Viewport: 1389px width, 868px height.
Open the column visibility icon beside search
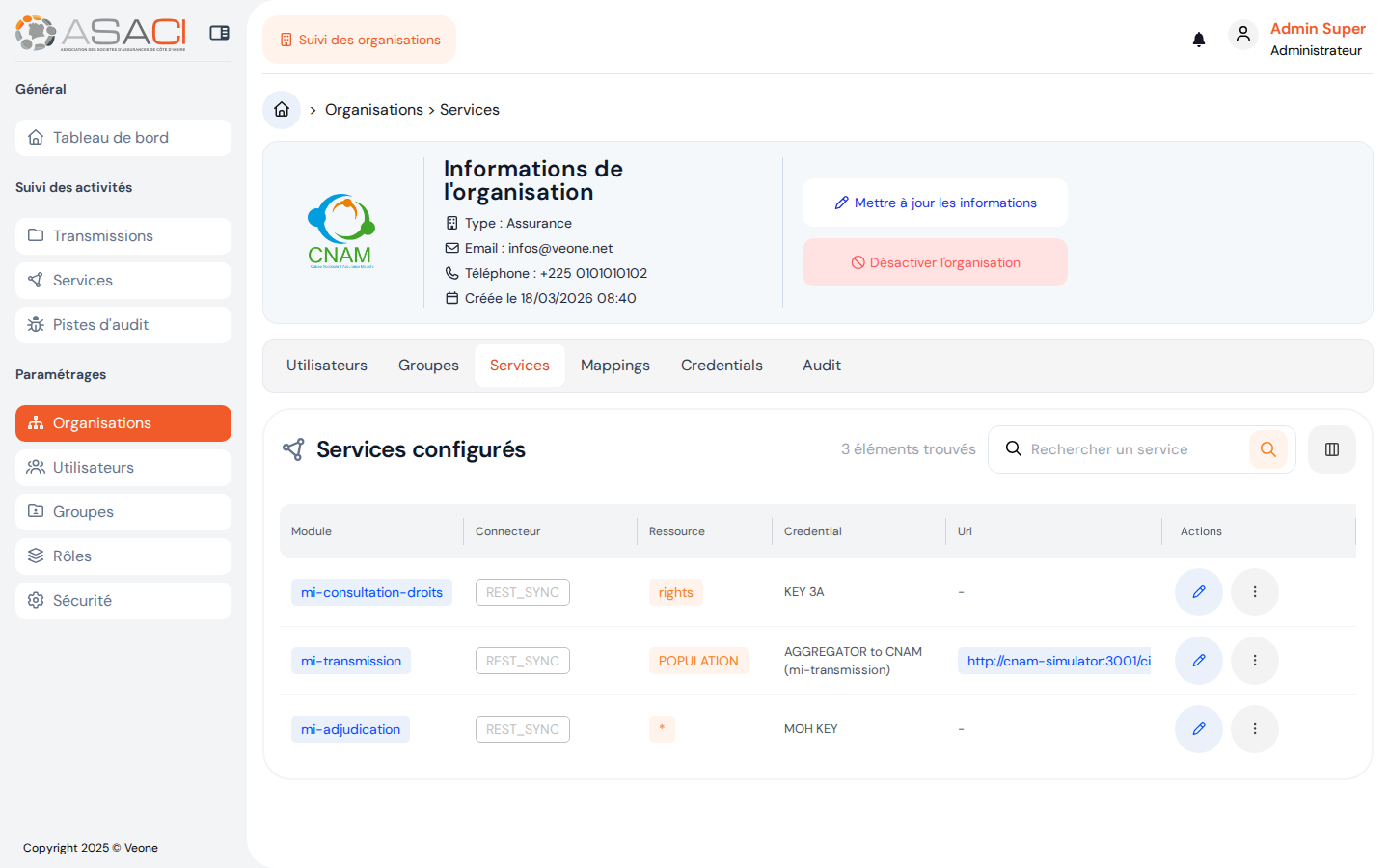(1331, 448)
